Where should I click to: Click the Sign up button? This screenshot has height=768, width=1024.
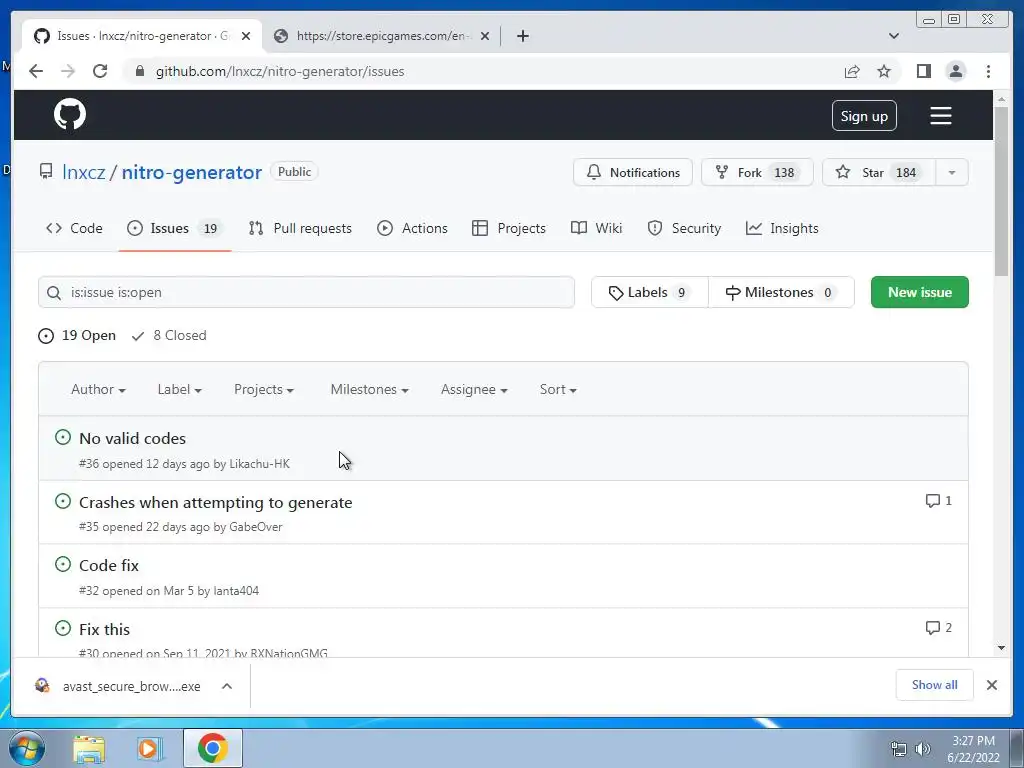(863, 116)
